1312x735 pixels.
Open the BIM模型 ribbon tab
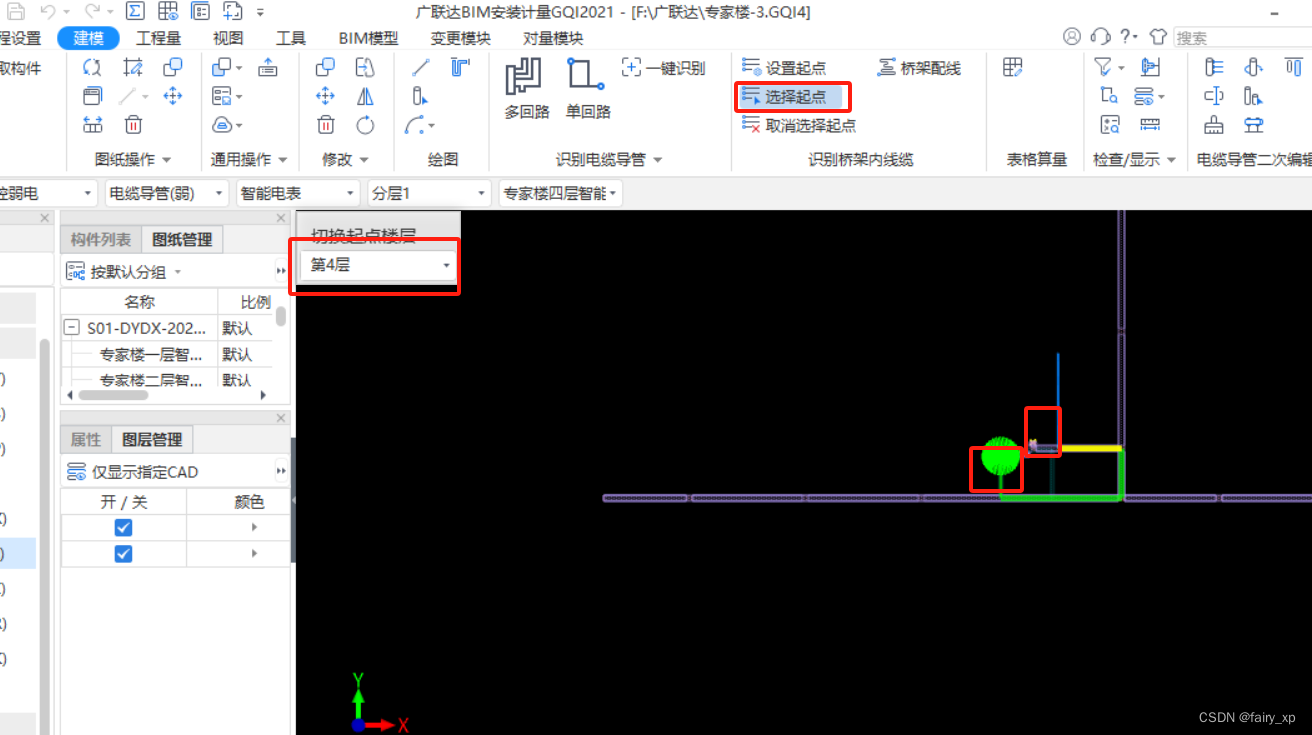[368, 38]
